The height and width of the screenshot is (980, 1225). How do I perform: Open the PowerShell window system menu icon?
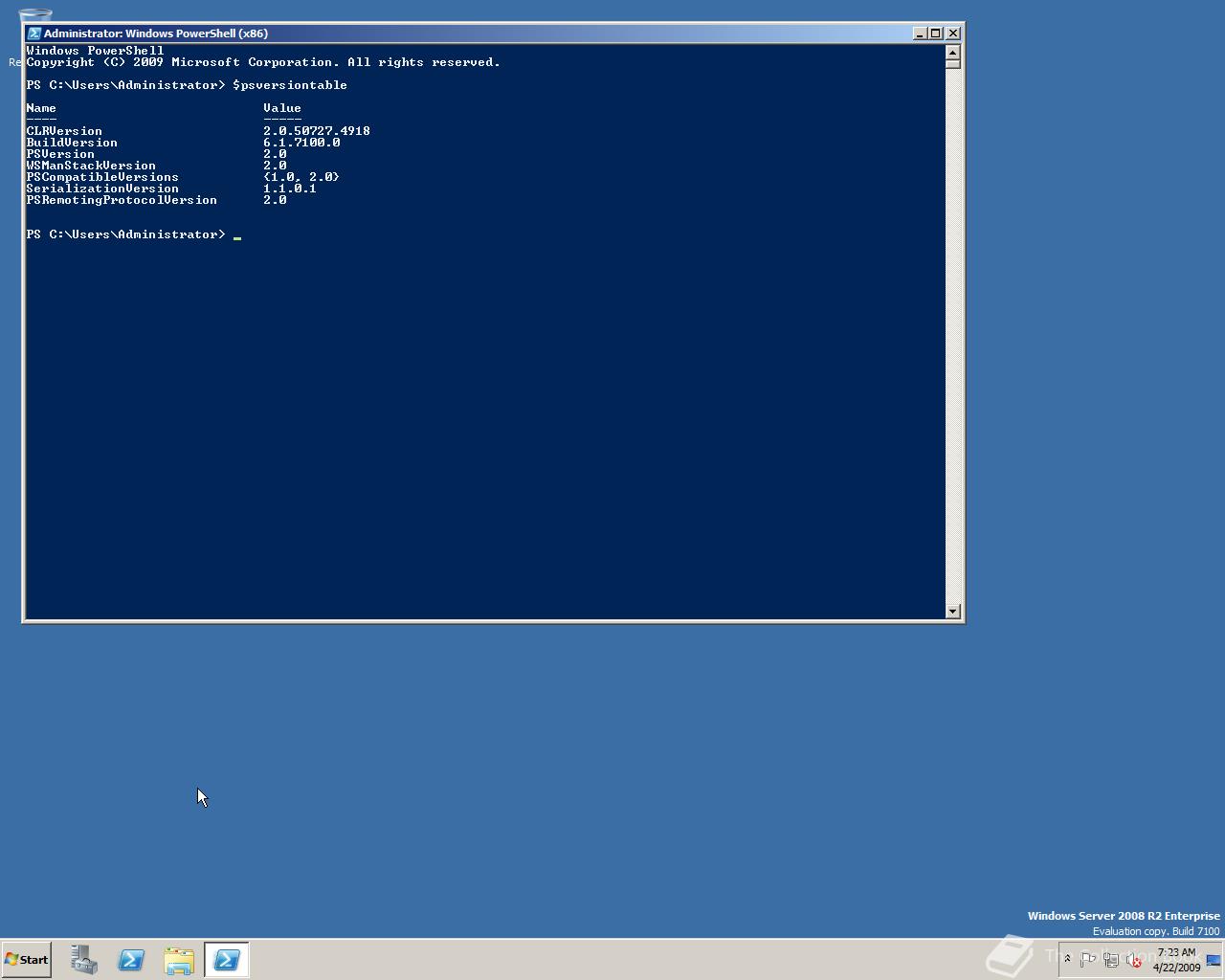point(33,33)
